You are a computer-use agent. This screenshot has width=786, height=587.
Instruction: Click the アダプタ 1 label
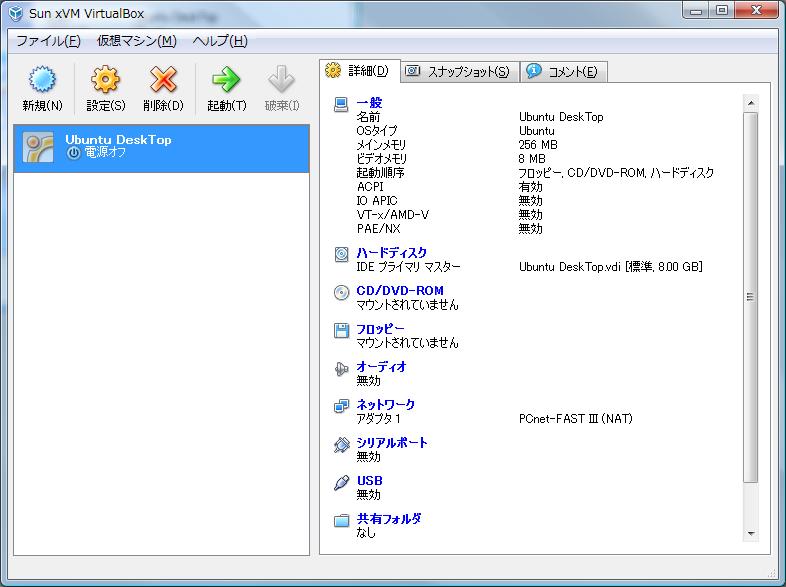[x=378, y=419]
